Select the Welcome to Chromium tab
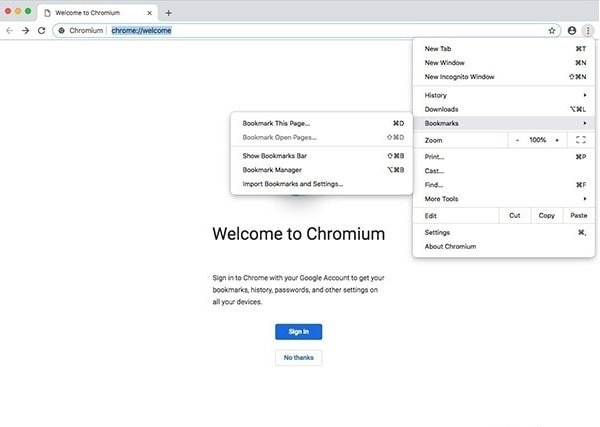Screen dimensions: 600x427 [98, 13]
